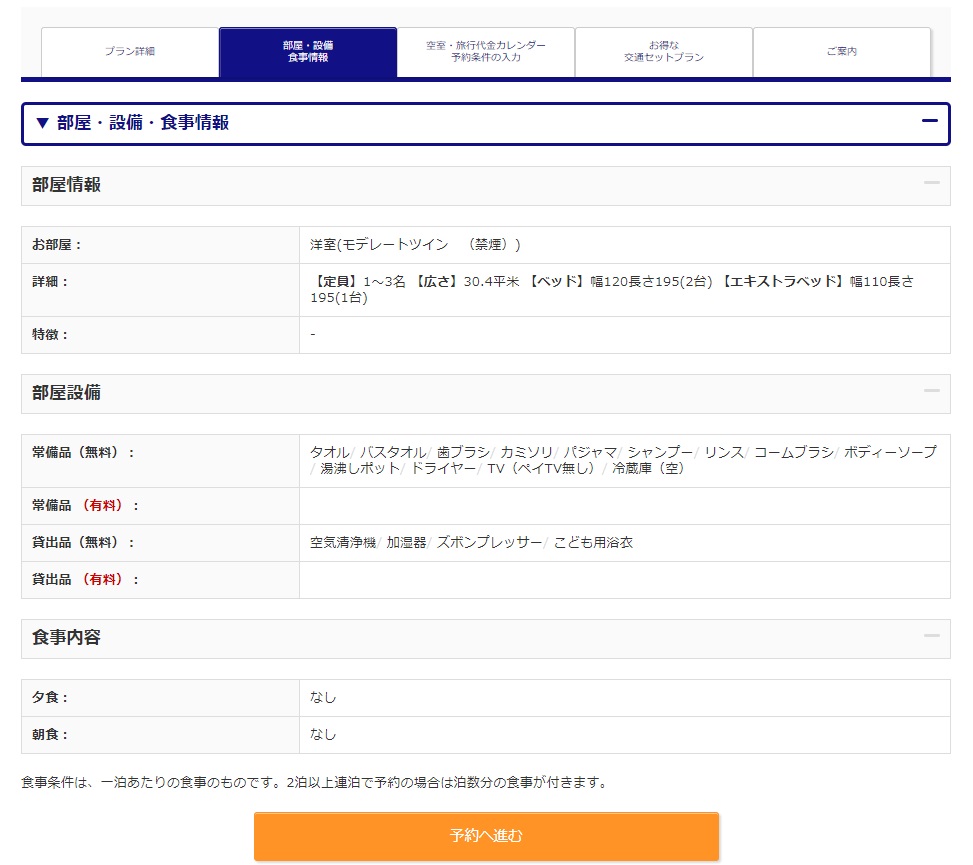Go to the ご案内 tab

(x=841, y=51)
